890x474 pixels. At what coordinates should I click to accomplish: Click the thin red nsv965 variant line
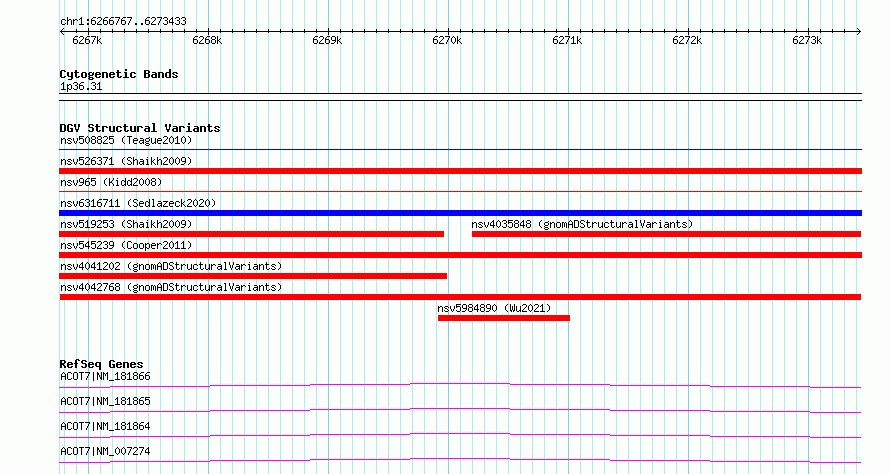(x=460, y=192)
